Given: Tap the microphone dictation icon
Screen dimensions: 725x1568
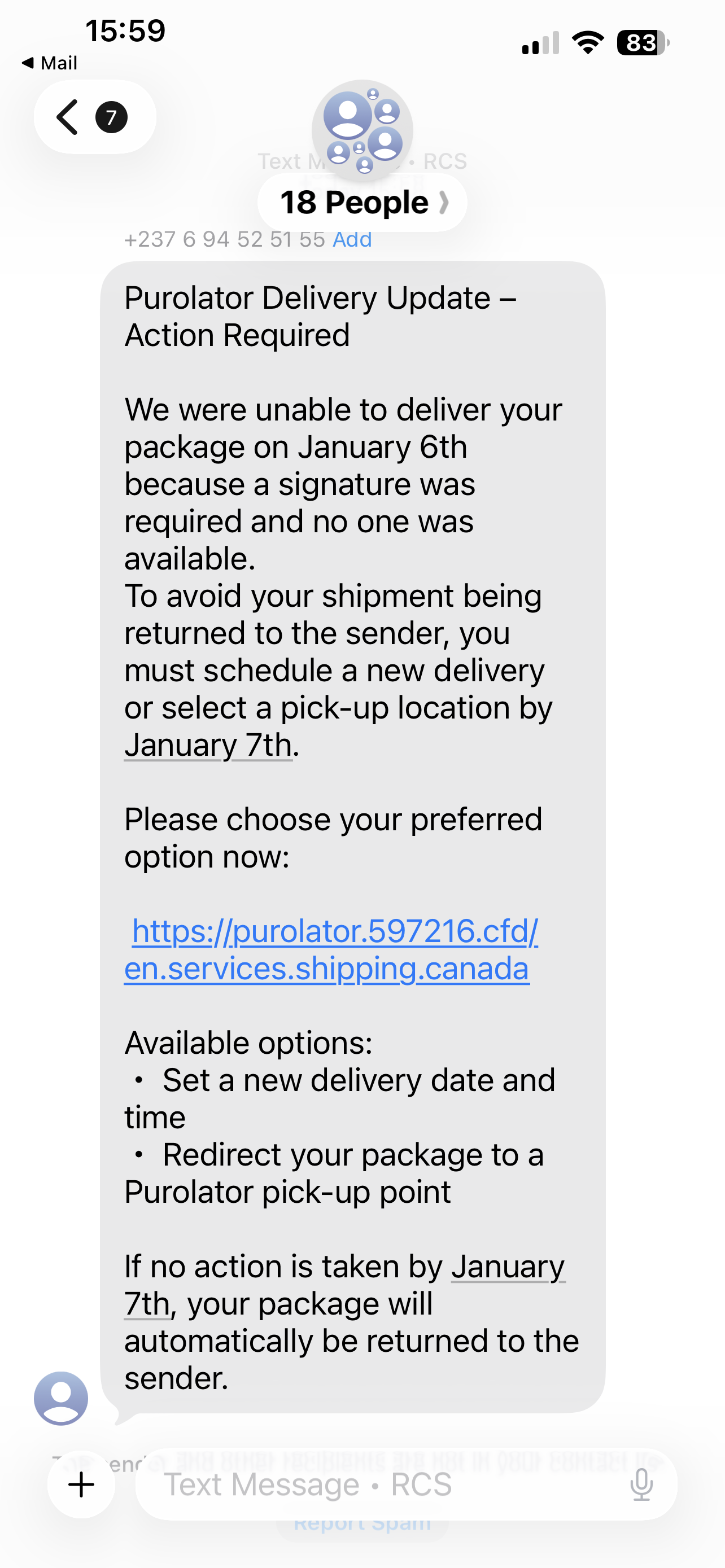Looking at the screenshot, I should (x=641, y=1484).
